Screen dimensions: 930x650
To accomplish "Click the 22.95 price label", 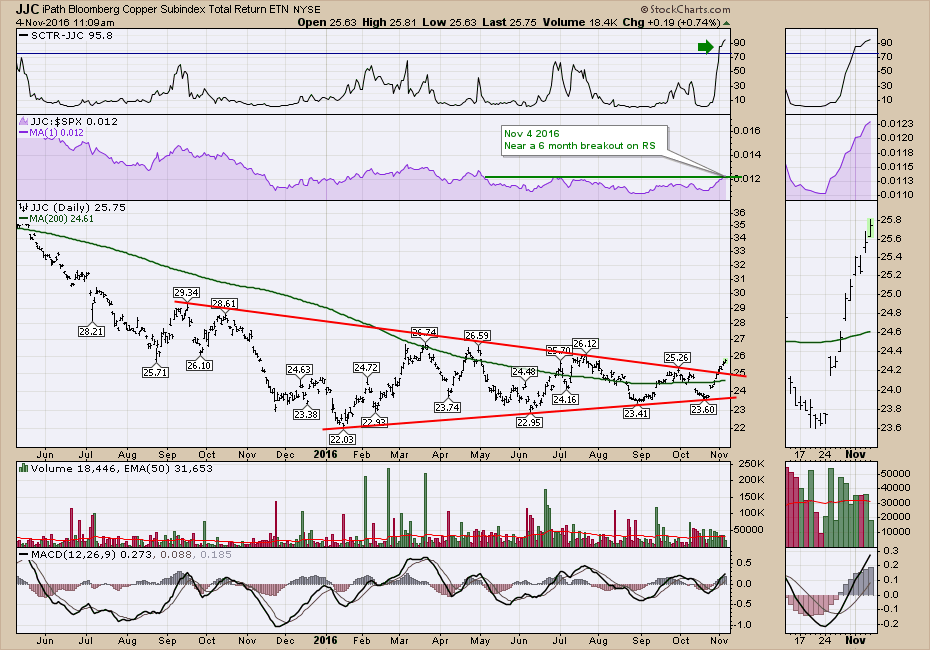I will 529,422.
